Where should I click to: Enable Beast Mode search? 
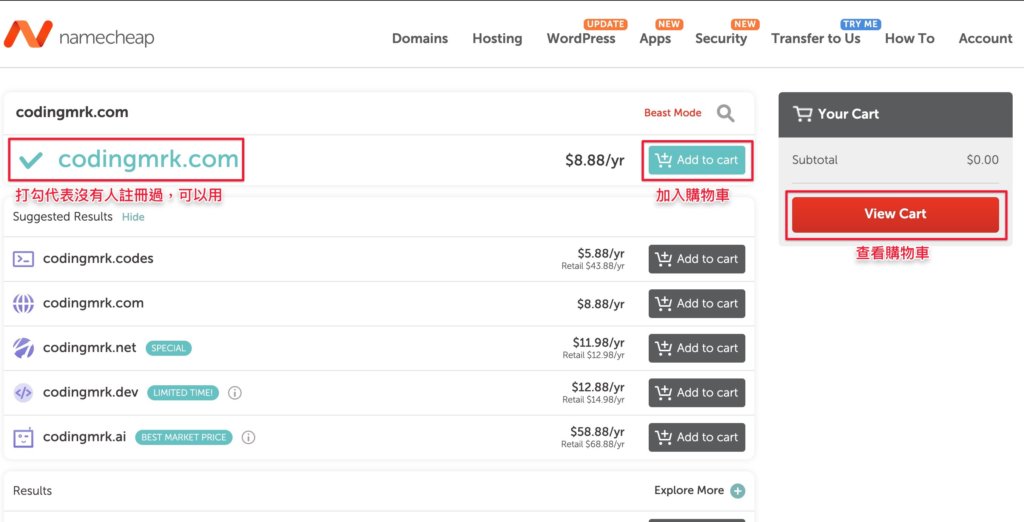click(673, 113)
